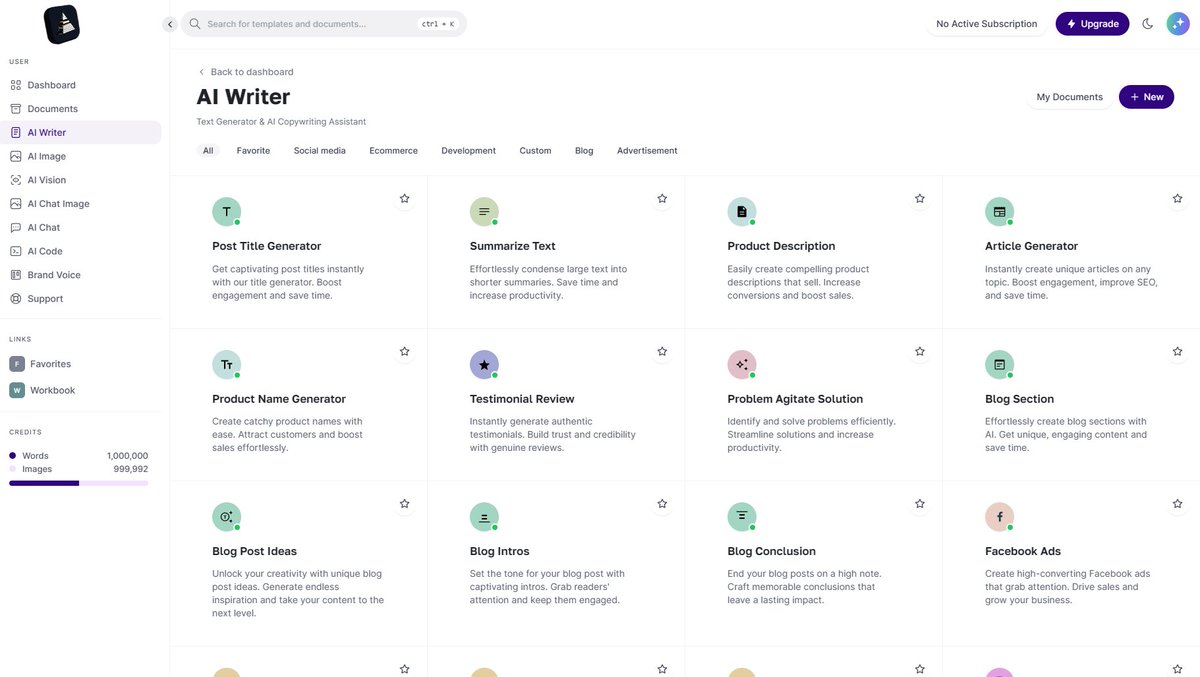Image resolution: width=1200 pixels, height=677 pixels.
Task: Click the credits usage progress bar
Action: click(79, 483)
